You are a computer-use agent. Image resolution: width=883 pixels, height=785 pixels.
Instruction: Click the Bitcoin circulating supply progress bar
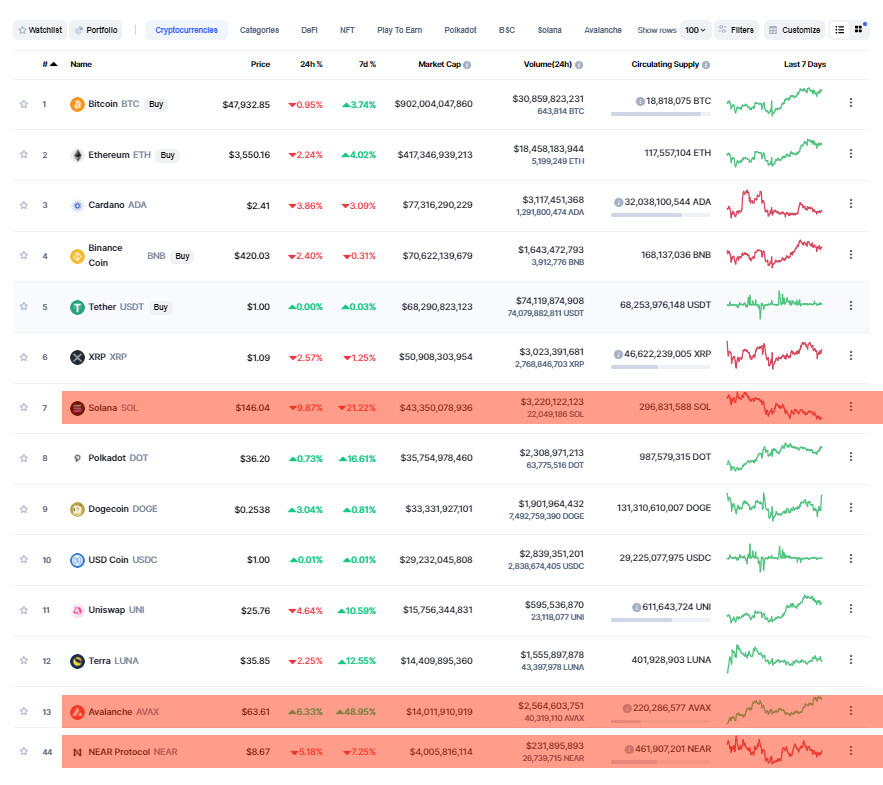[x=661, y=114]
